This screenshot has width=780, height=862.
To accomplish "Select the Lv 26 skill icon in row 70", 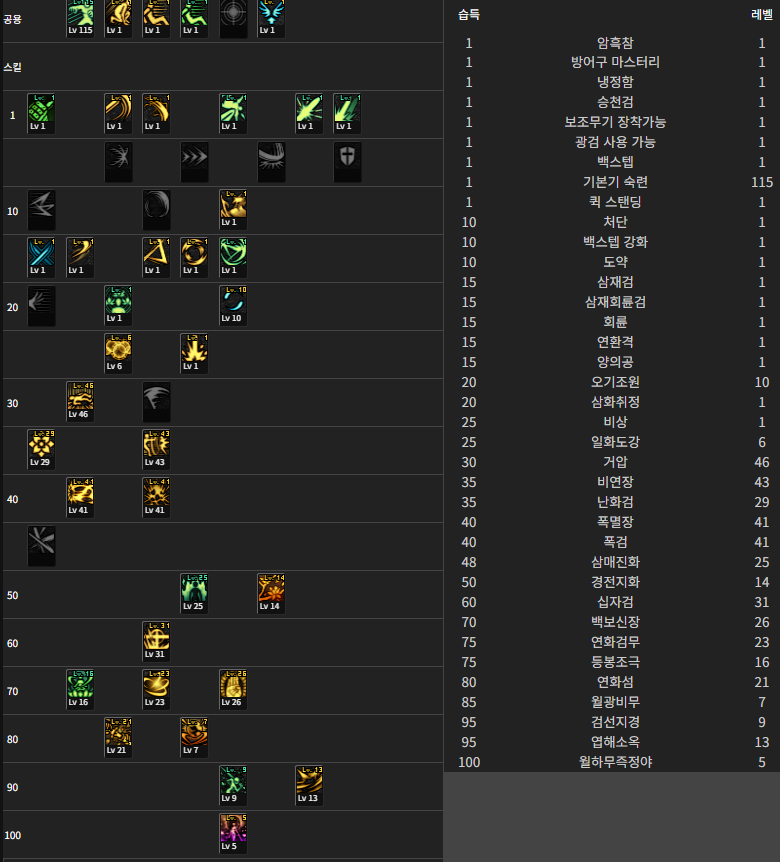I will click(x=233, y=690).
